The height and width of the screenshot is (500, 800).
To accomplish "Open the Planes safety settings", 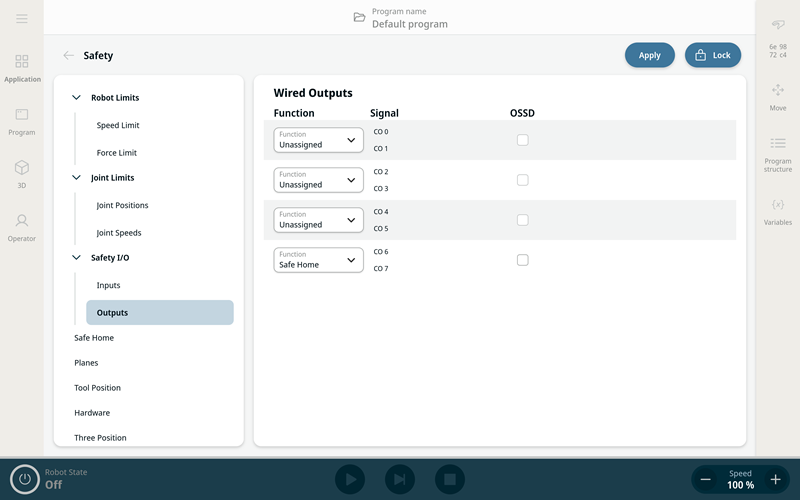I will [86, 363].
